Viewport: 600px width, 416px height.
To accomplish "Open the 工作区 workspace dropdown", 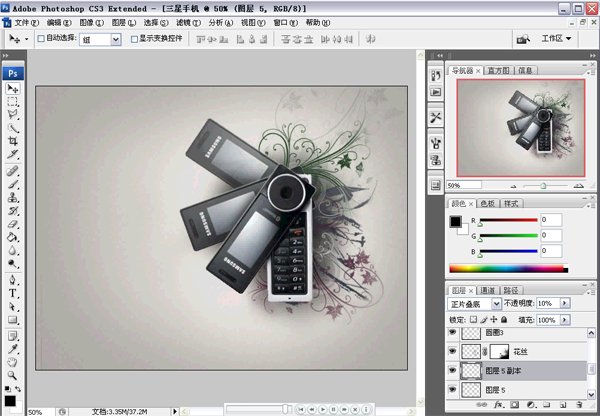I will click(x=556, y=38).
